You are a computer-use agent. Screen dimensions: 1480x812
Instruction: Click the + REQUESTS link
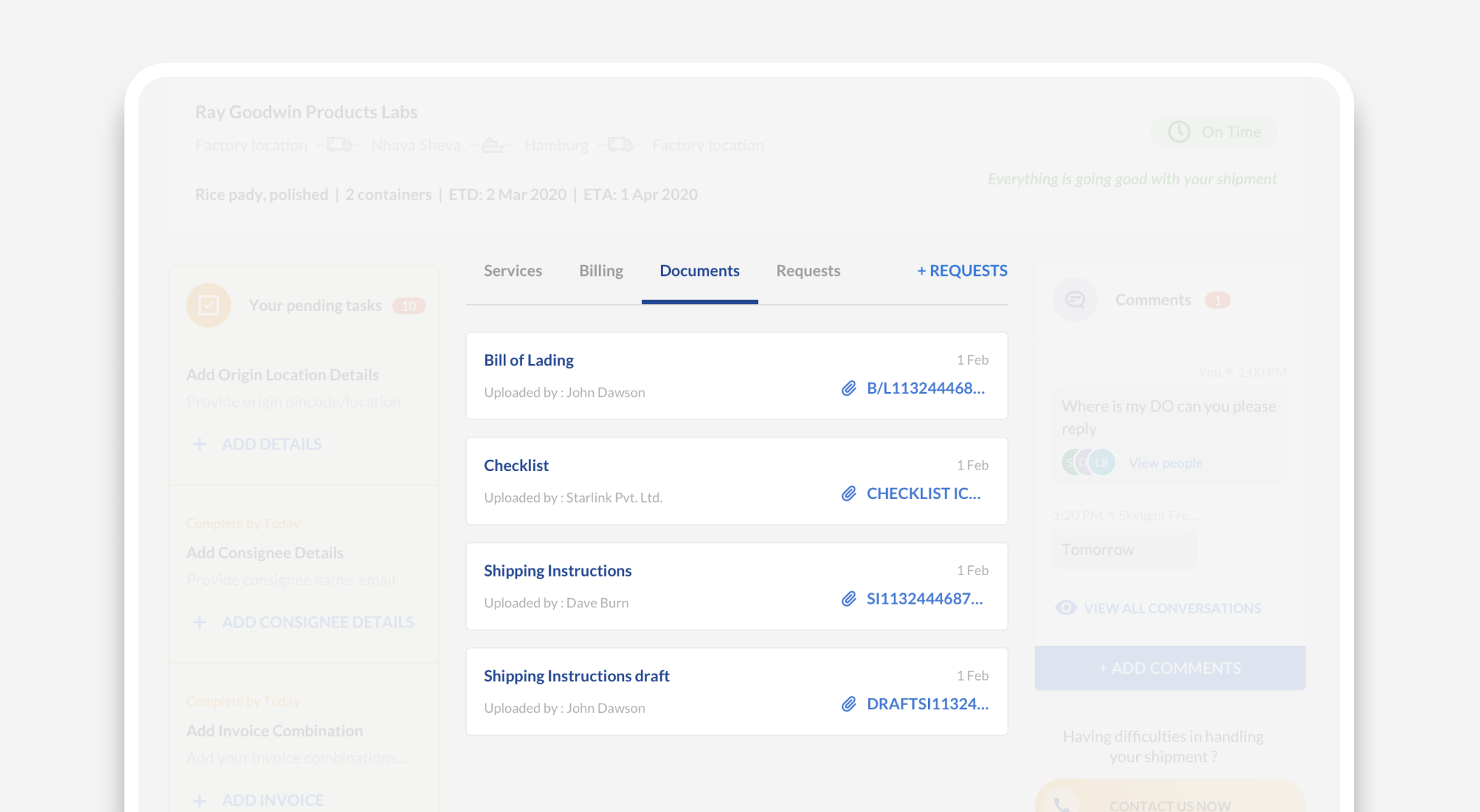(x=962, y=271)
